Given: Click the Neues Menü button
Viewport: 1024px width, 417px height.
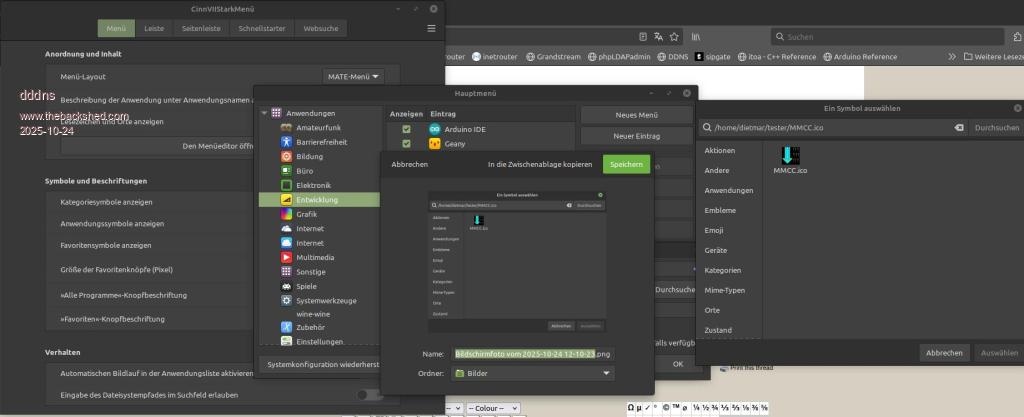Looking at the screenshot, I should [x=636, y=115].
